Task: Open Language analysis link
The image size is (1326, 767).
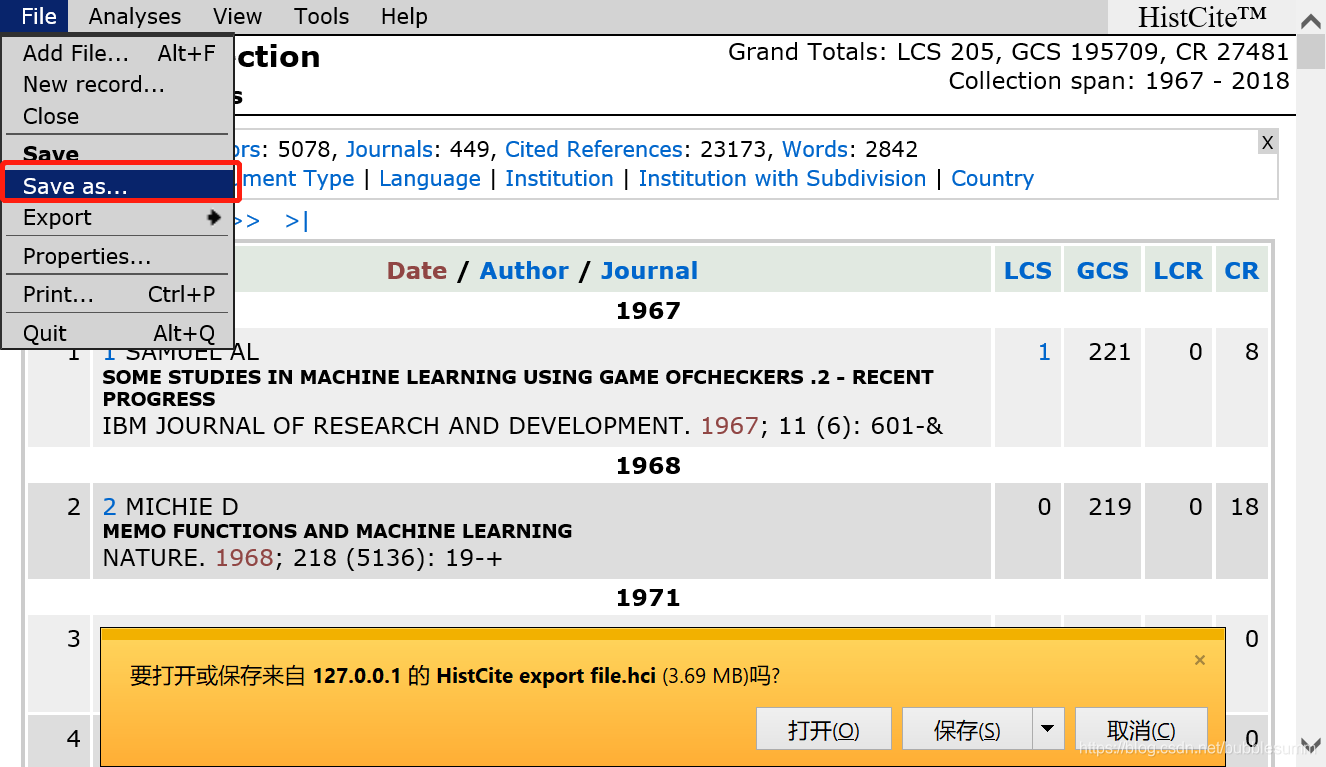Action: [430, 179]
